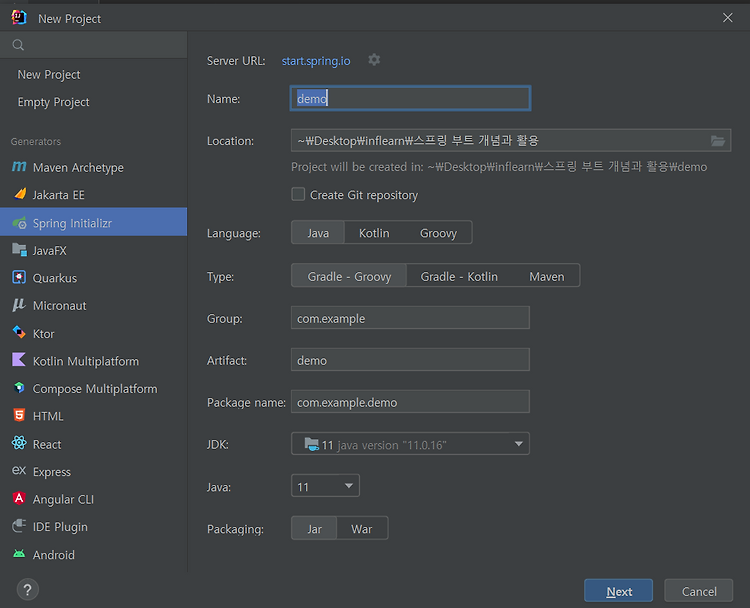This screenshot has width=750, height=608.
Task: Select Jar packaging
Action: tap(314, 529)
